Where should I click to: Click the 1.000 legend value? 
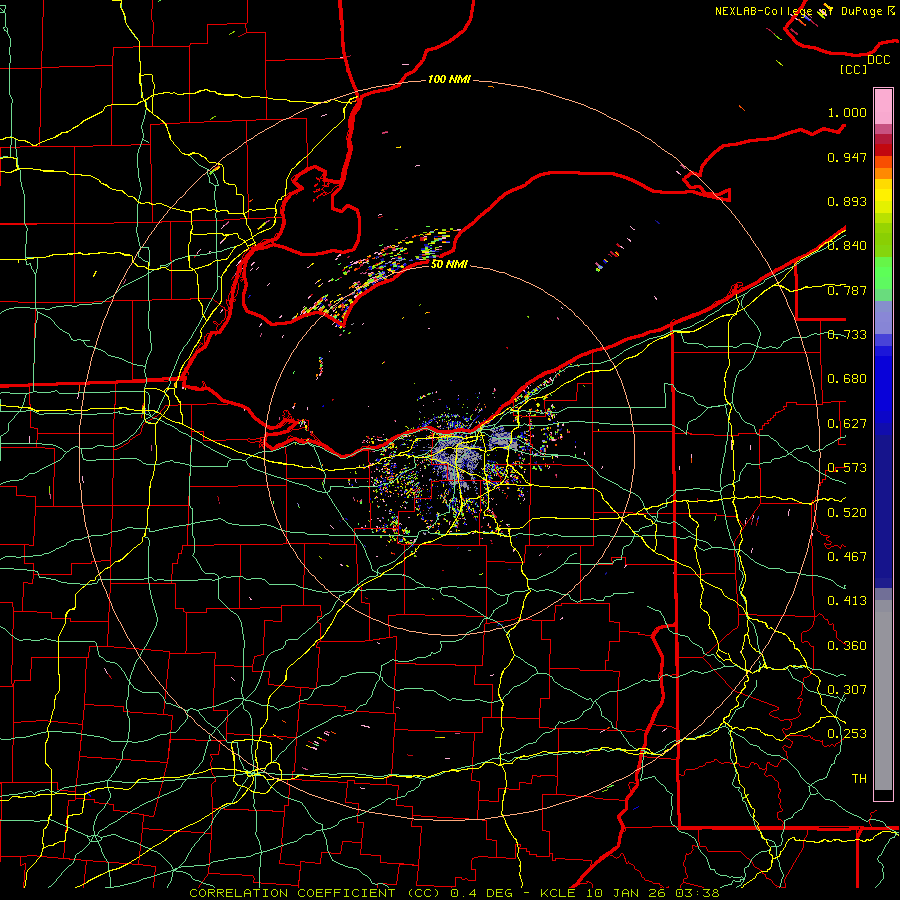click(x=847, y=112)
